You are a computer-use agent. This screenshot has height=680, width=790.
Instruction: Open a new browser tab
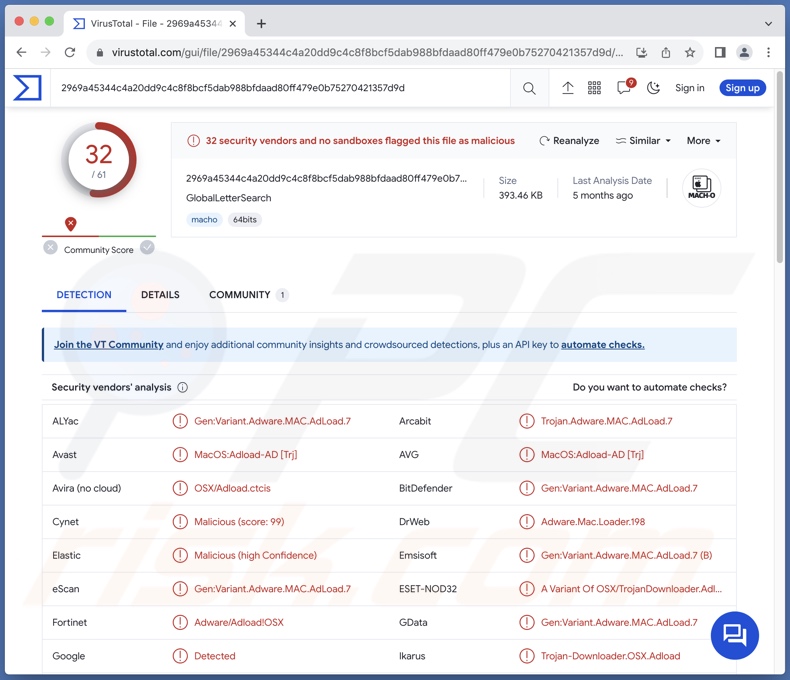coord(261,24)
